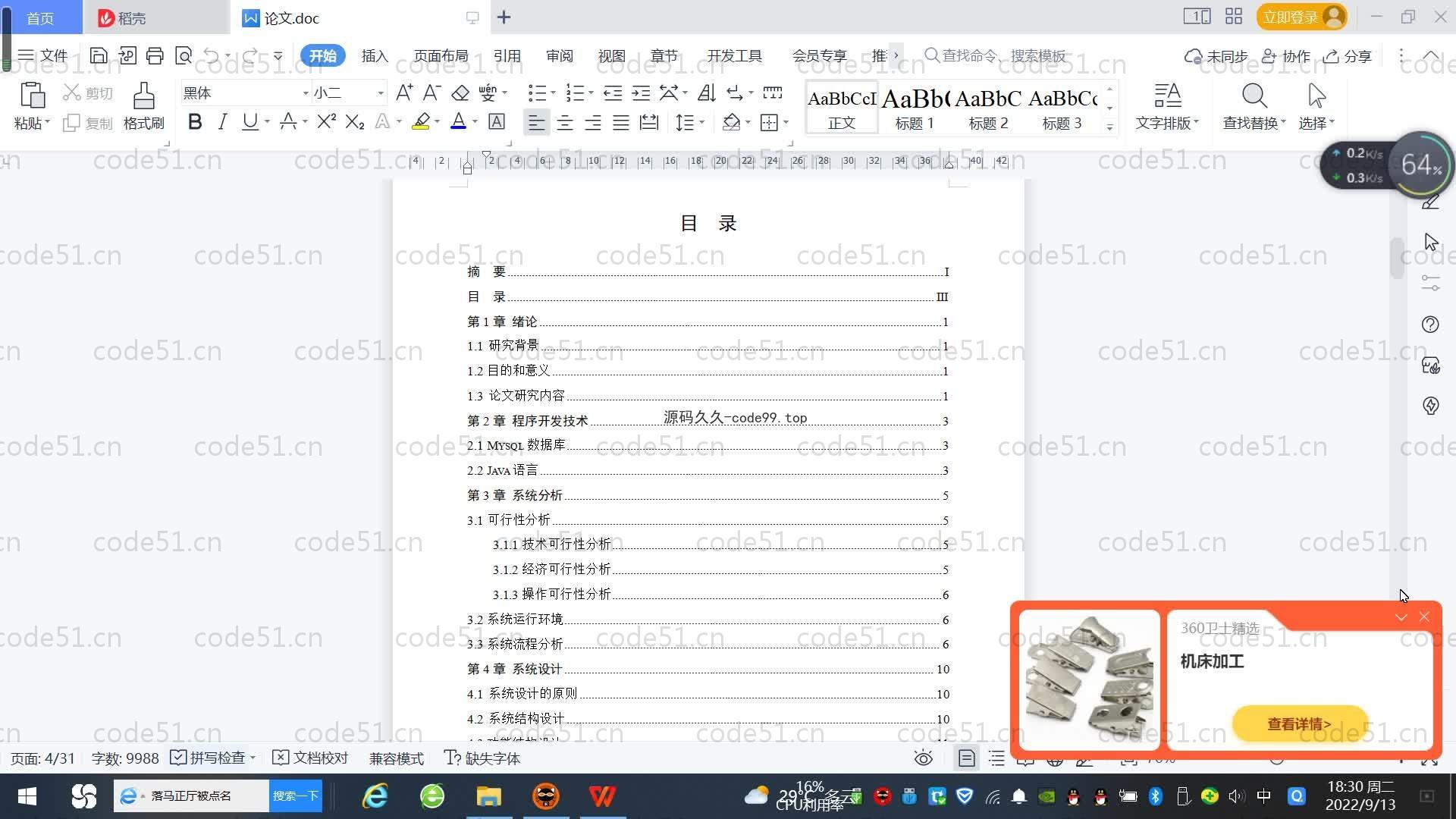Toggle show/hide paragraph marks
The height and width of the screenshot is (819, 1456).
[x=736, y=93]
